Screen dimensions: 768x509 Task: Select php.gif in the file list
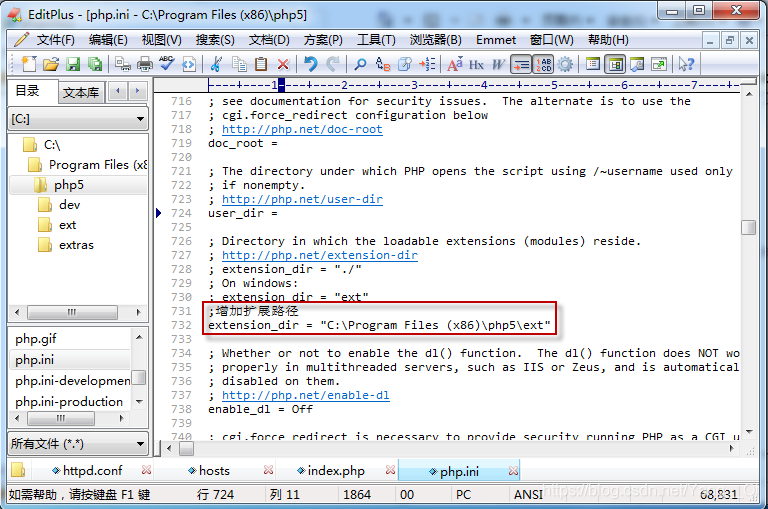[36, 339]
